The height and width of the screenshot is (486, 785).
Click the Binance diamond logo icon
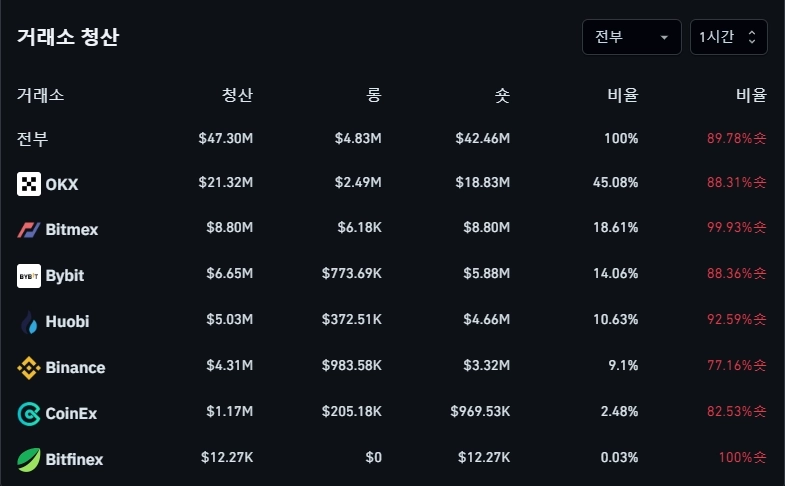pyautogui.click(x=29, y=368)
